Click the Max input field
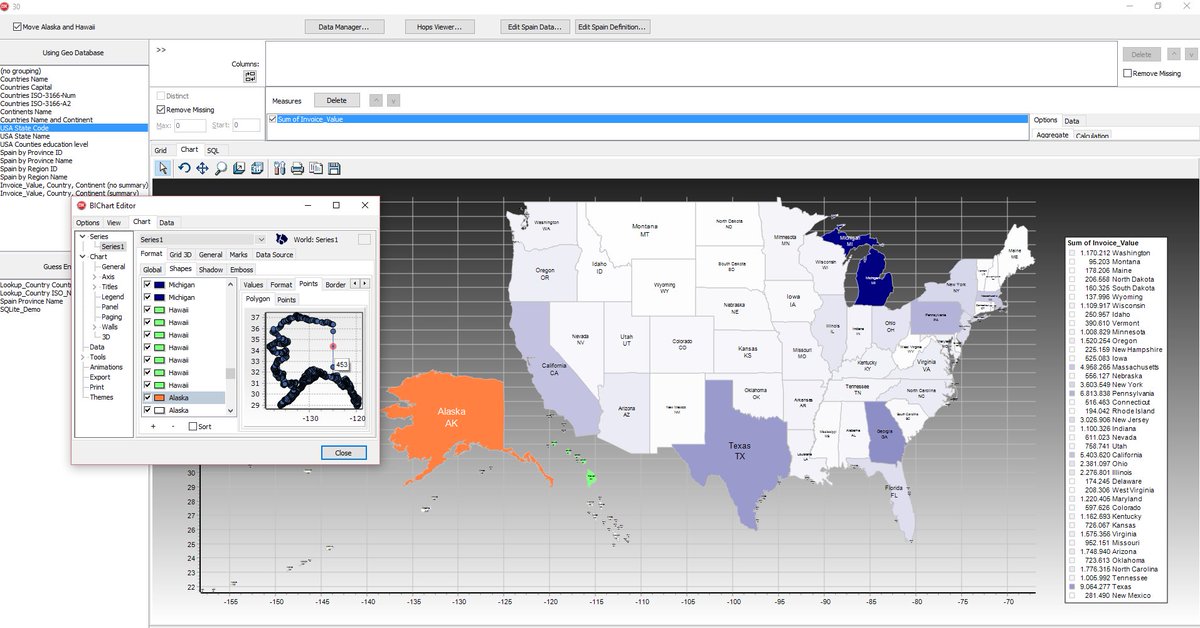The image size is (1200, 628). tap(190, 125)
